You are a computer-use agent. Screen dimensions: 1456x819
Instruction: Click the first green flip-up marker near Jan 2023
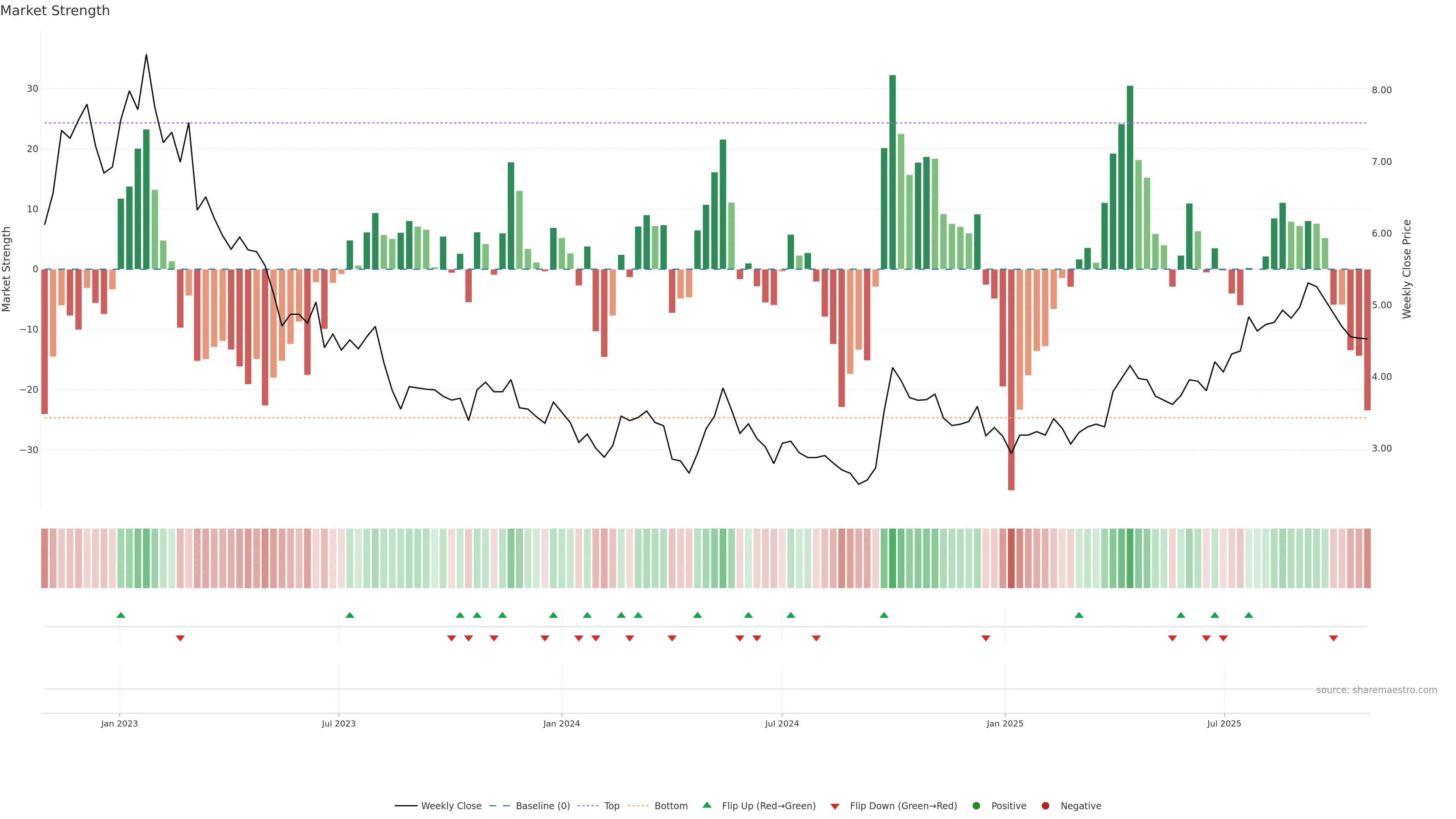click(121, 615)
